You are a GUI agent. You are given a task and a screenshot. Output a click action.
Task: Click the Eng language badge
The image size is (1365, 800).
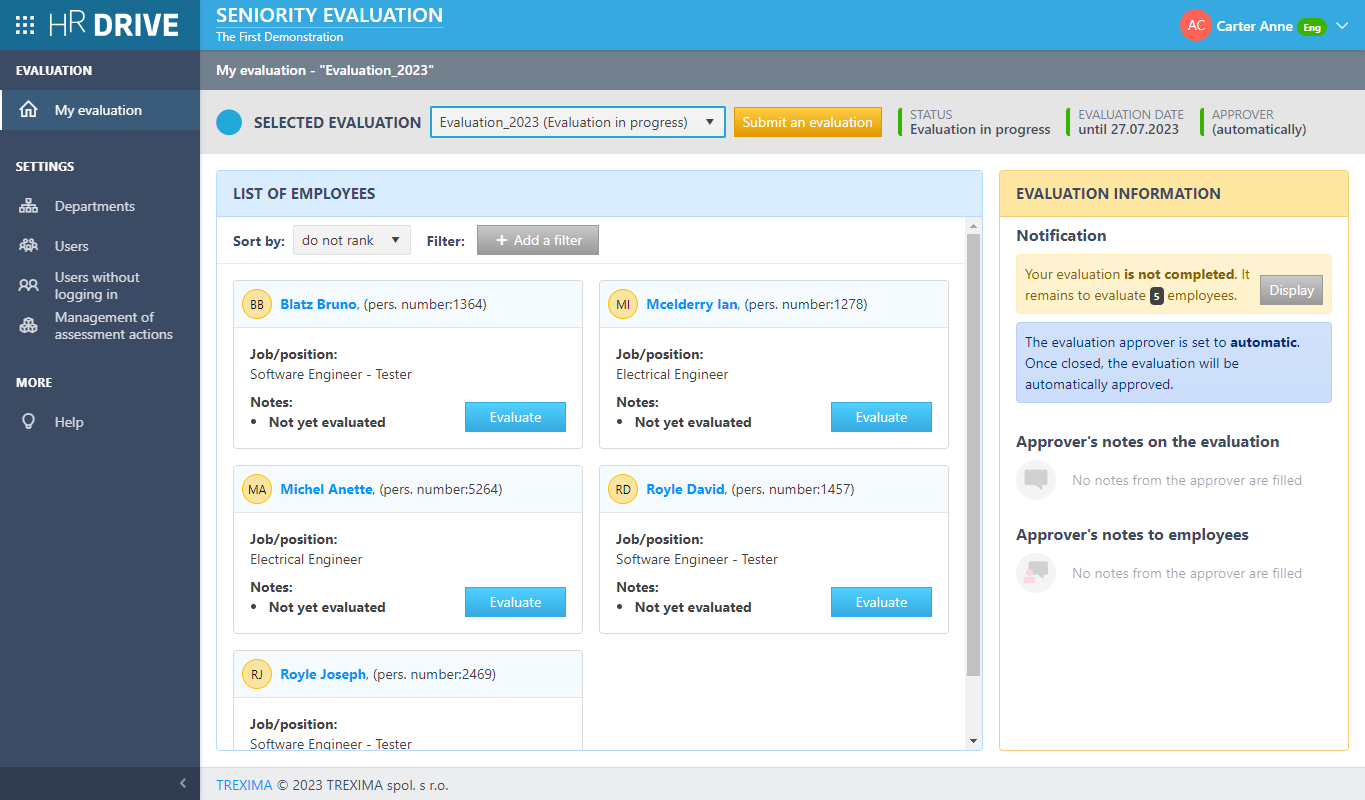(x=1311, y=27)
